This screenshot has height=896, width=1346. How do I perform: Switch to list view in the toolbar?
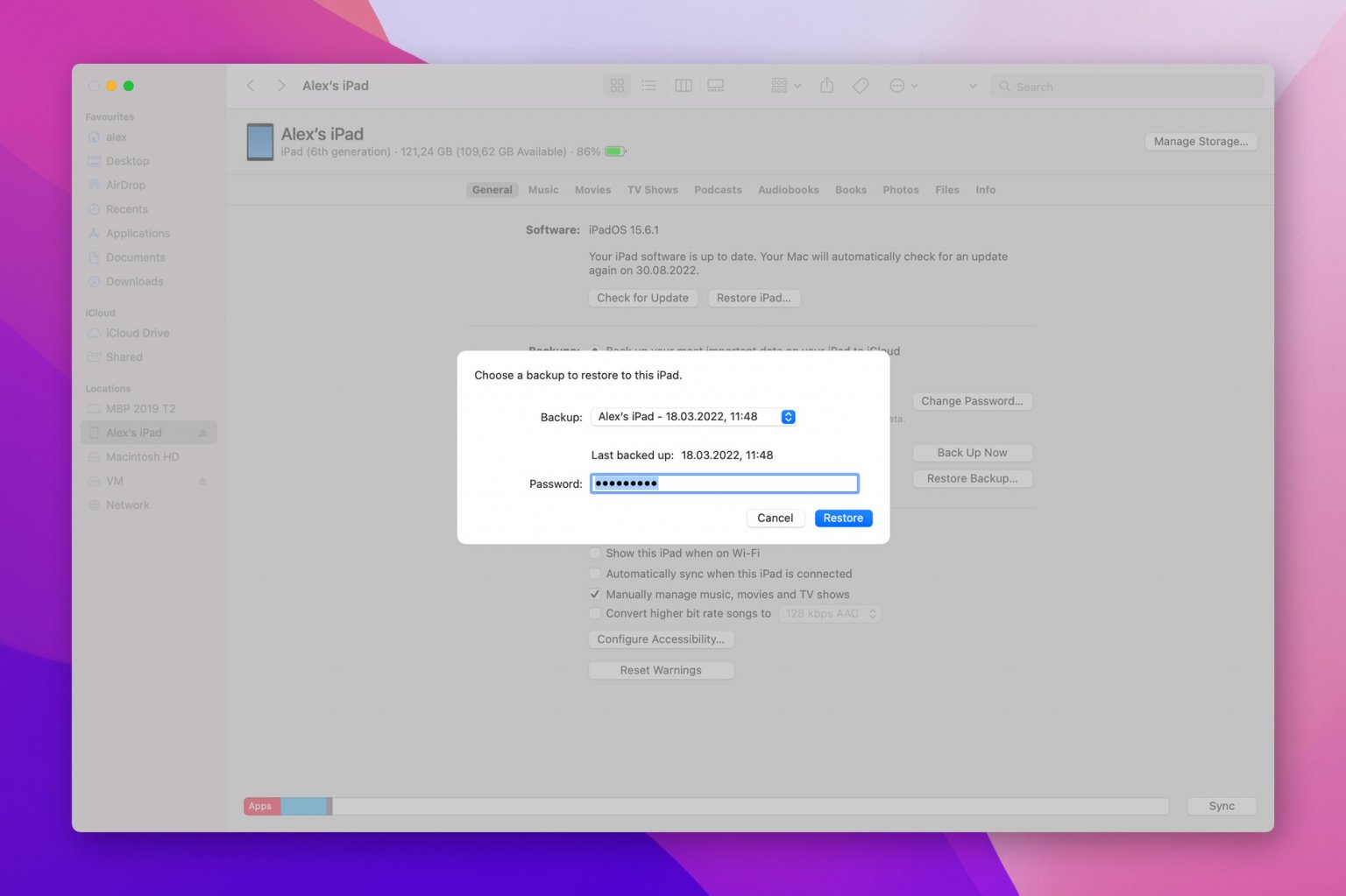tap(648, 85)
